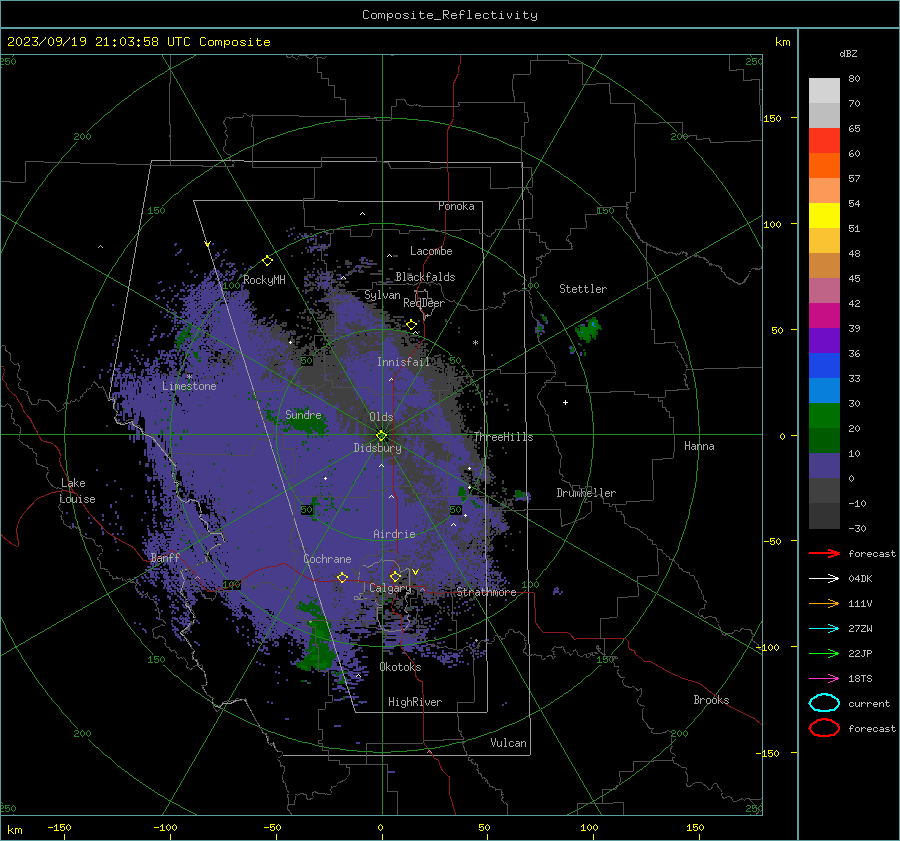Click the RedDeer city label
The image size is (900, 841).
click(424, 303)
